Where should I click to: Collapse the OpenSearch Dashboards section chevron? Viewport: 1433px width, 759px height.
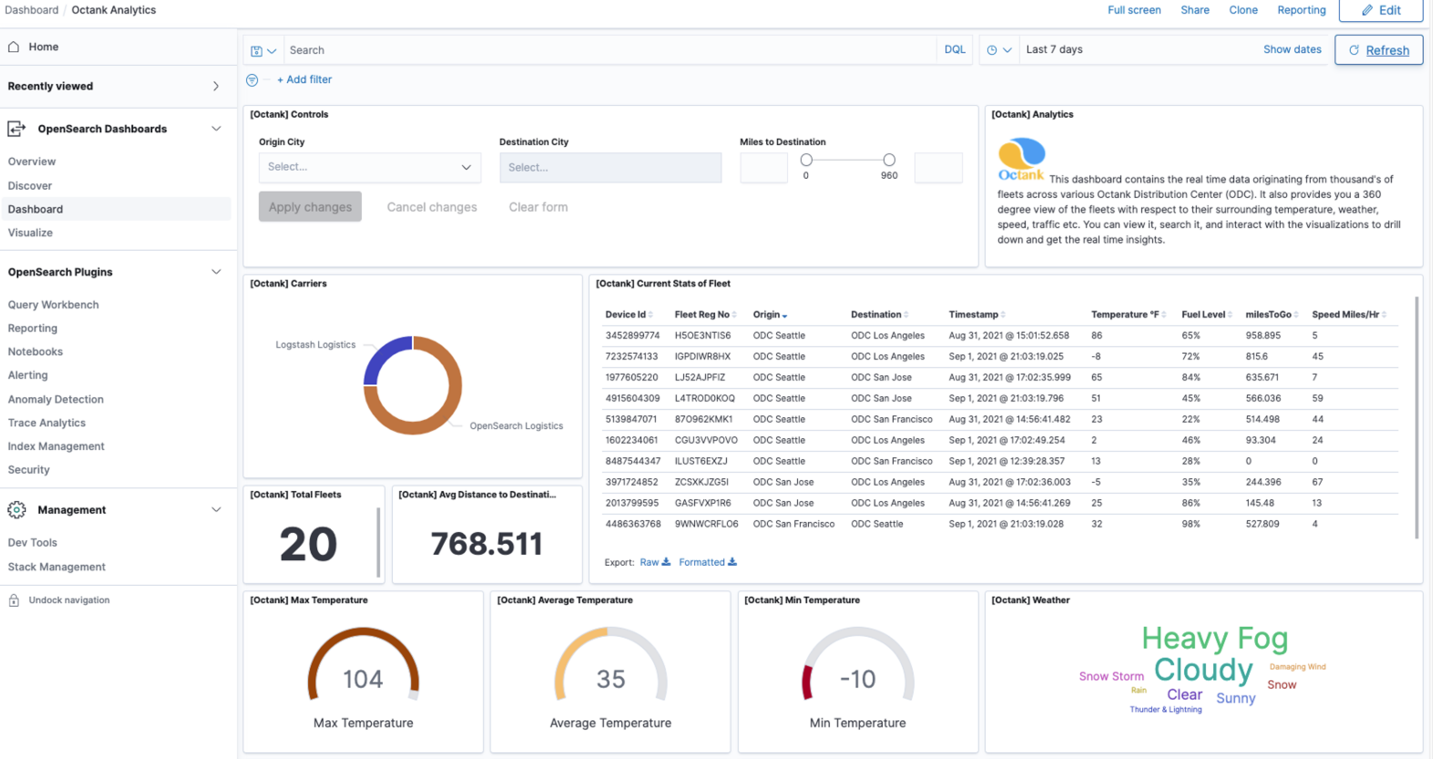point(216,129)
